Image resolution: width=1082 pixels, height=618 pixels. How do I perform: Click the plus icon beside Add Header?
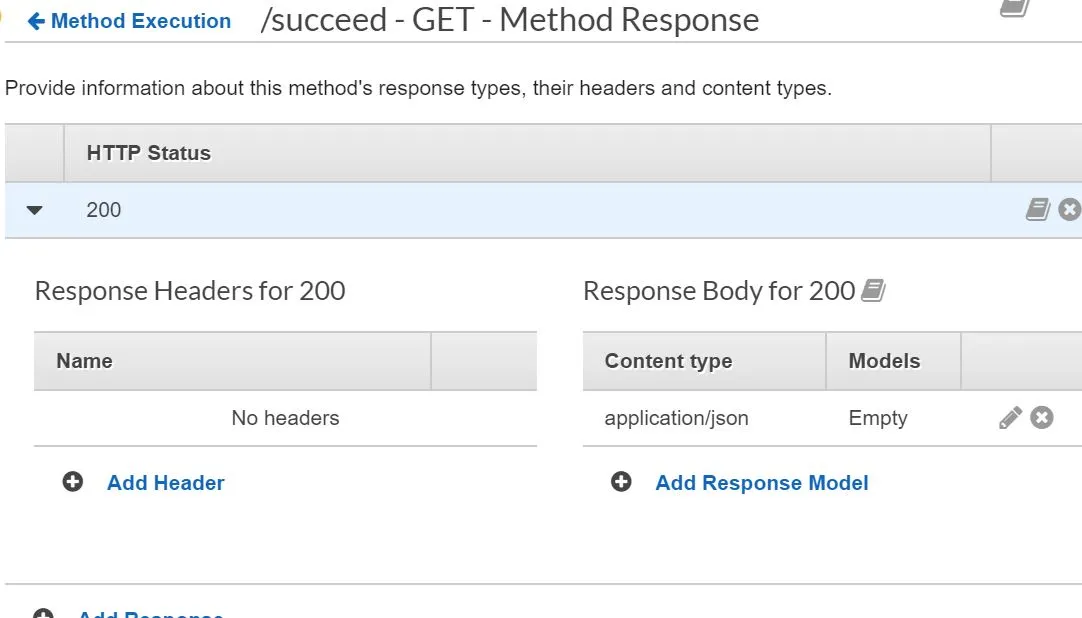(73, 482)
